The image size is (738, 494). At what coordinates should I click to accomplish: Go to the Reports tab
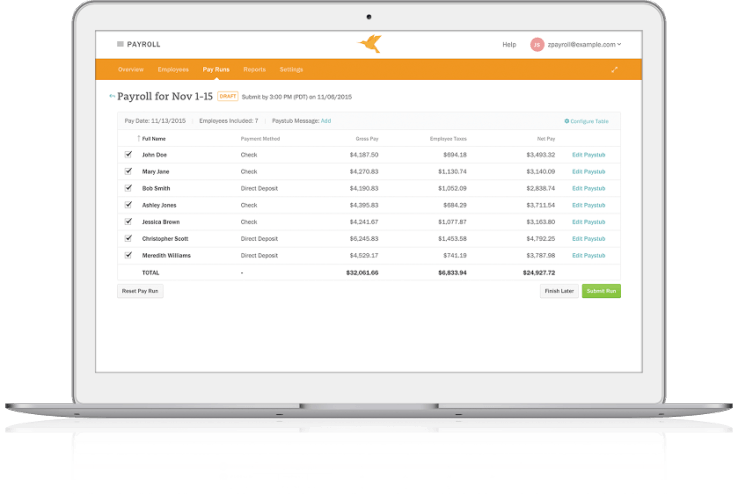coord(254,69)
